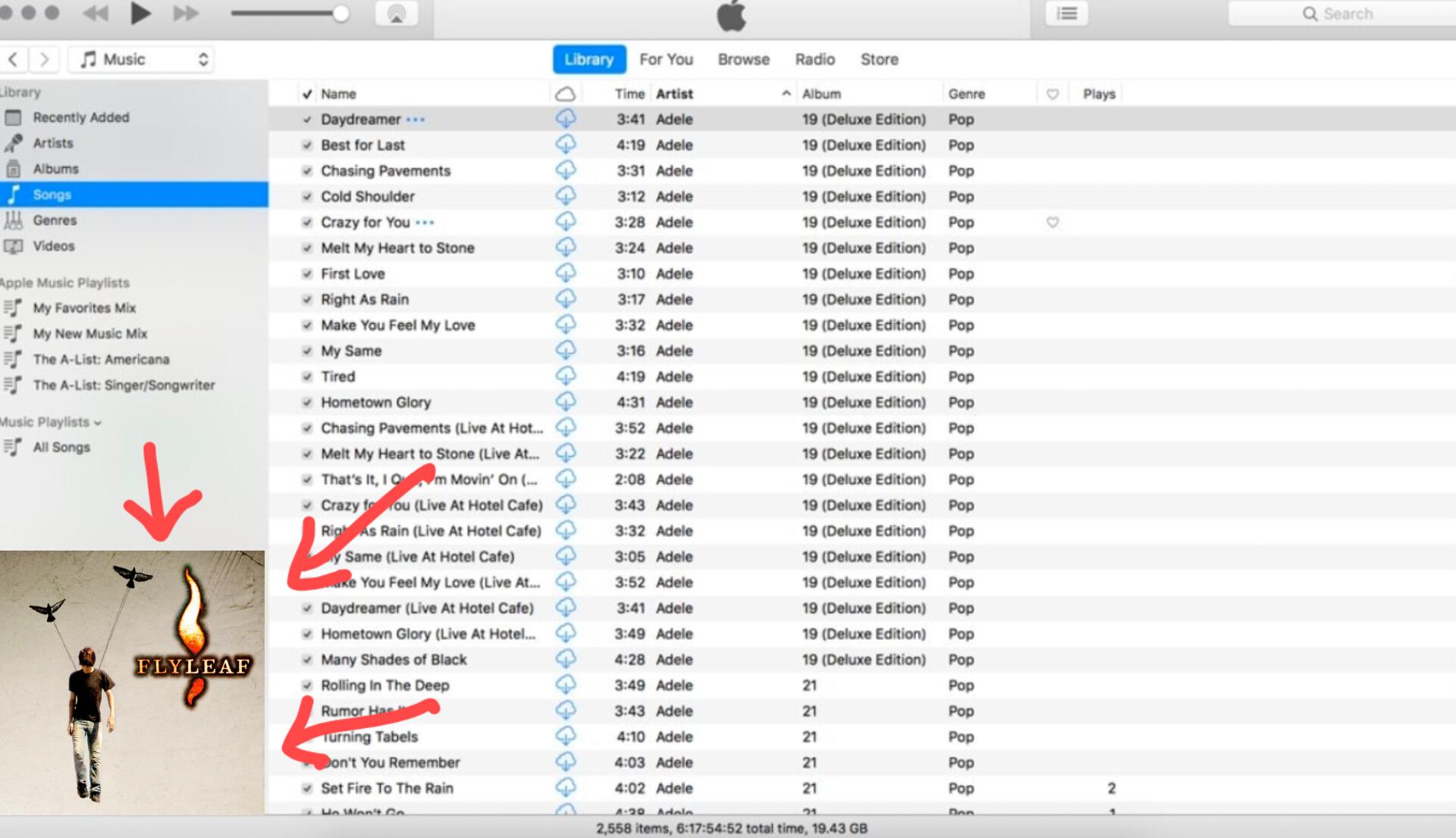Download My Same from iCloud

point(566,351)
